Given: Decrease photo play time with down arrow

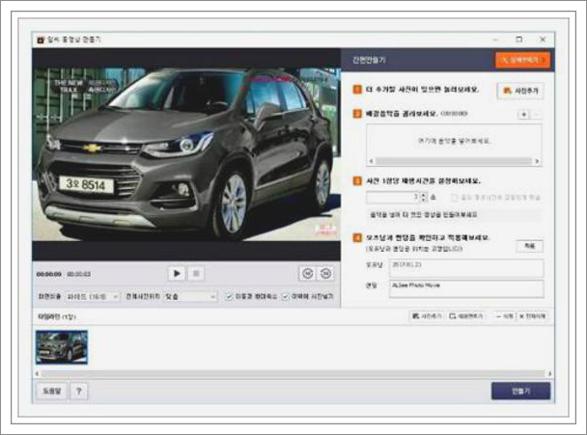Looking at the screenshot, I should click(424, 200).
